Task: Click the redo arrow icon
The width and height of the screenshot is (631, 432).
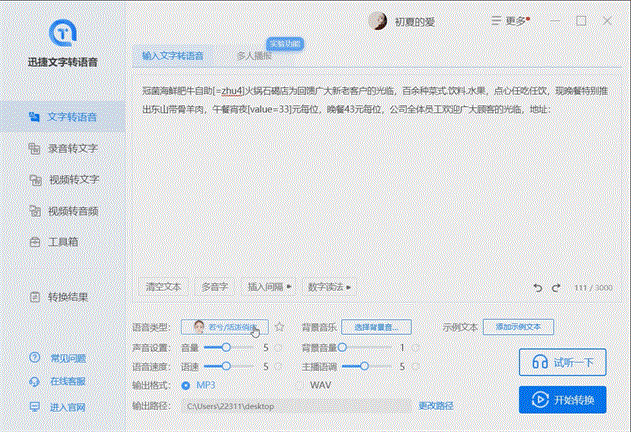Action: (x=556, y=287)
